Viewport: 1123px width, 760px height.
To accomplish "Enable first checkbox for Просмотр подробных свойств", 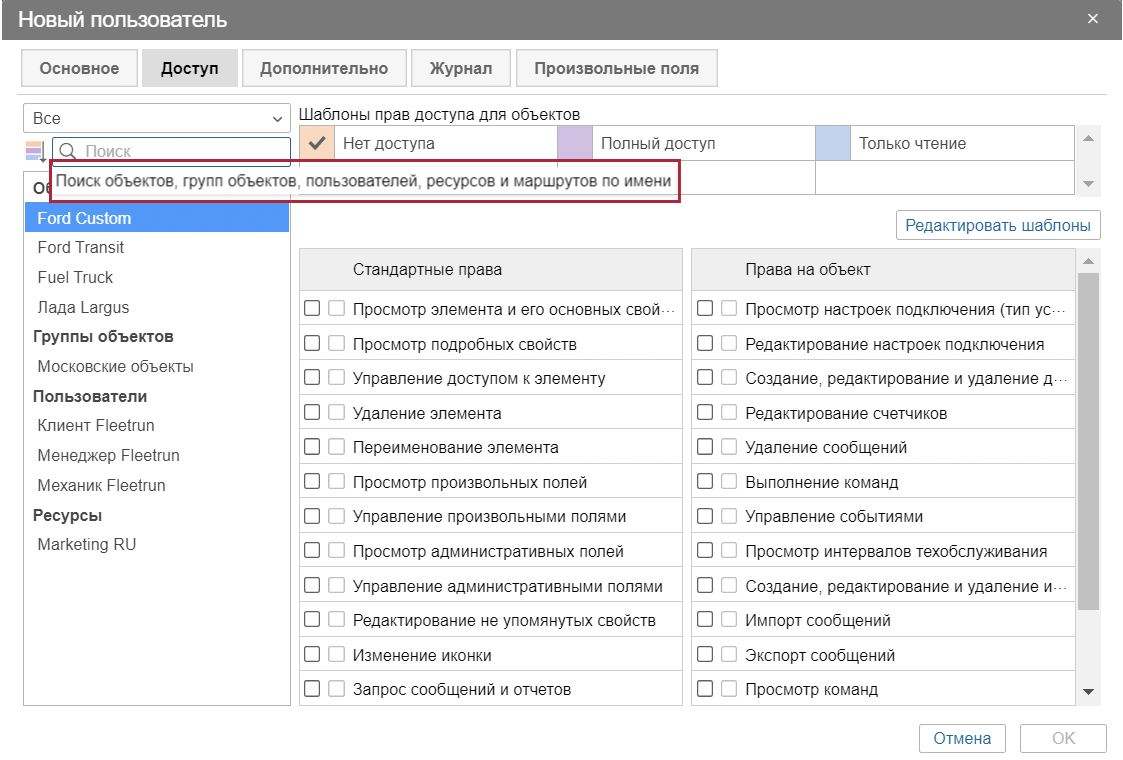I will click(312, 344).
